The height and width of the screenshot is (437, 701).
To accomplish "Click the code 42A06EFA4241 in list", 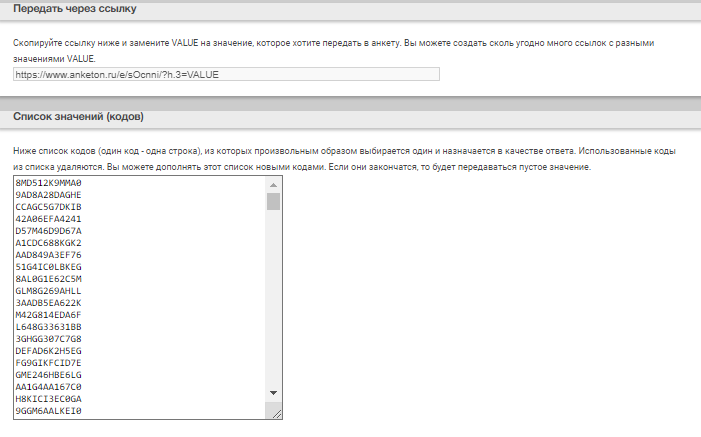I will (48, 219).
